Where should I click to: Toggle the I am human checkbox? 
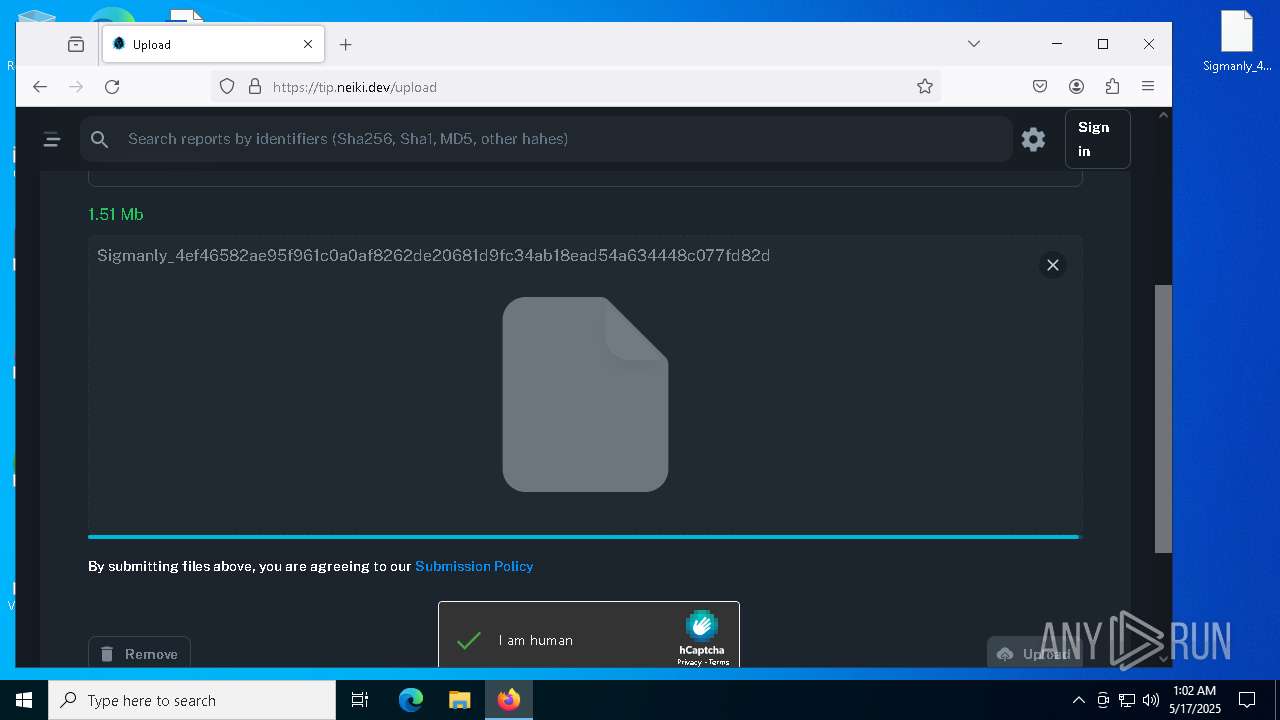(x=469, y=641)
